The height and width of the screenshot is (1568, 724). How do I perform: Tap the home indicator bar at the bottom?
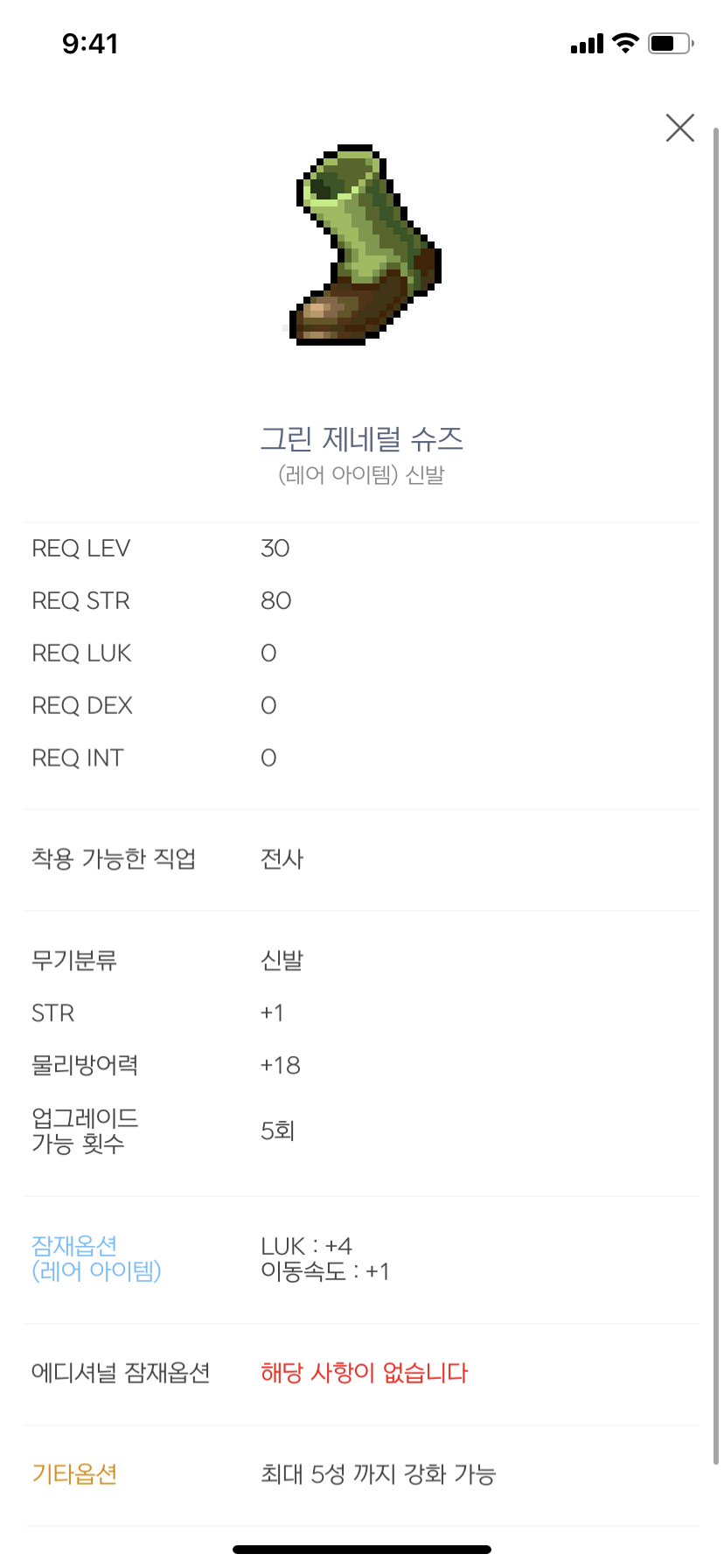362,1549
